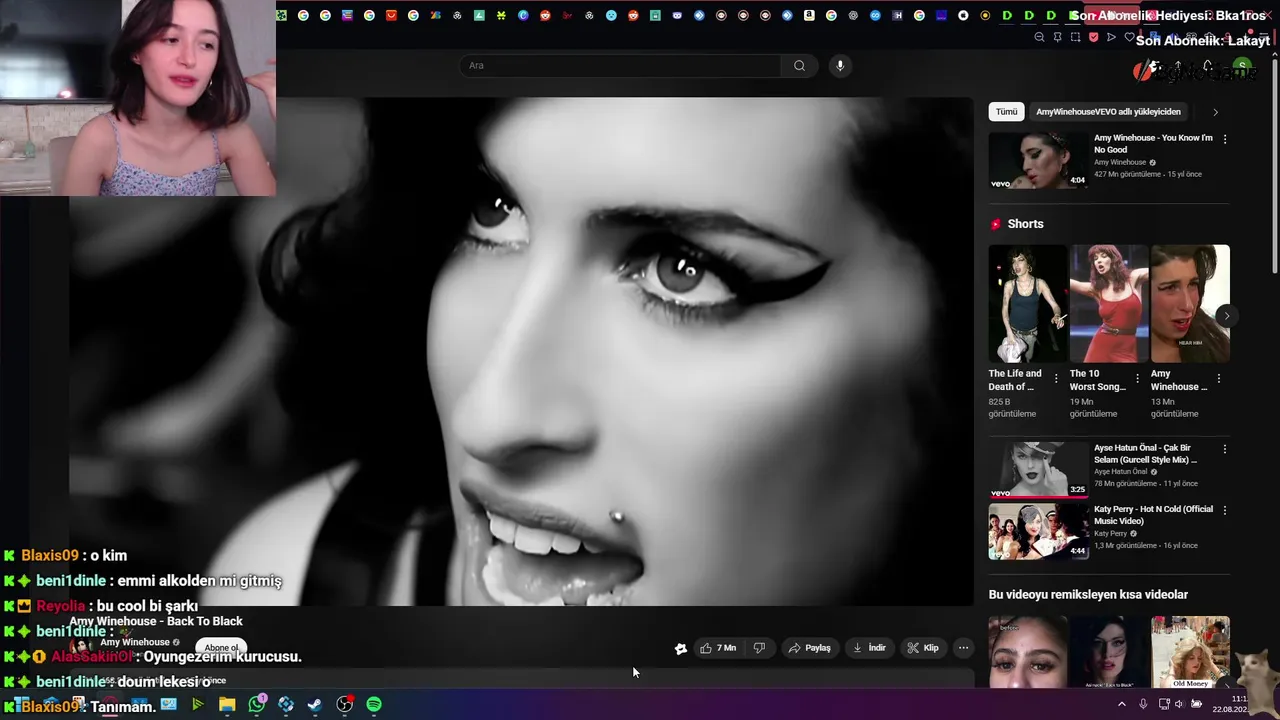Click the star badge icon left of like button
Screen dimensions: 1280x720
(681, 648)
